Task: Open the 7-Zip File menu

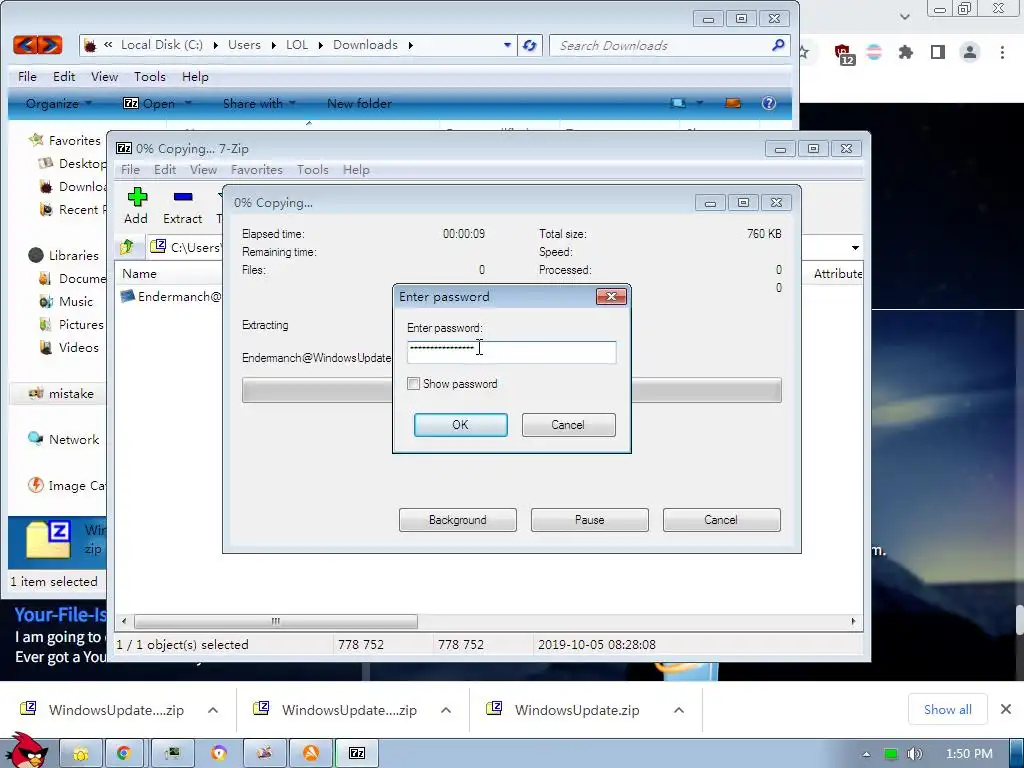Action: [131, 170]
